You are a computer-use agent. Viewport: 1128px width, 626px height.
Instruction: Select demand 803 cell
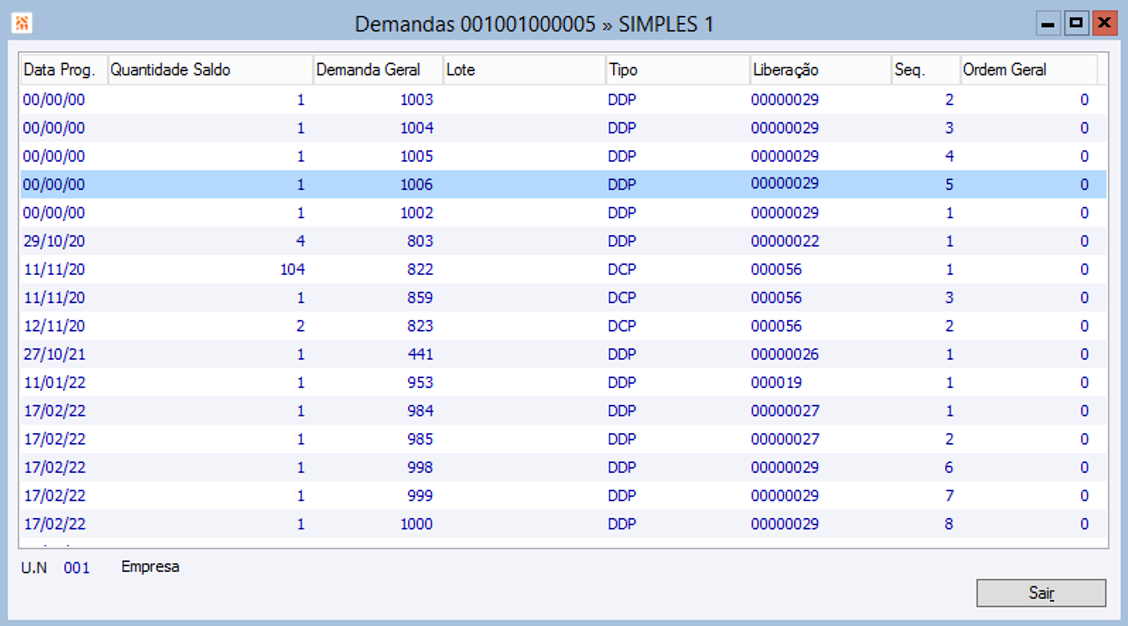coord(420,241)
